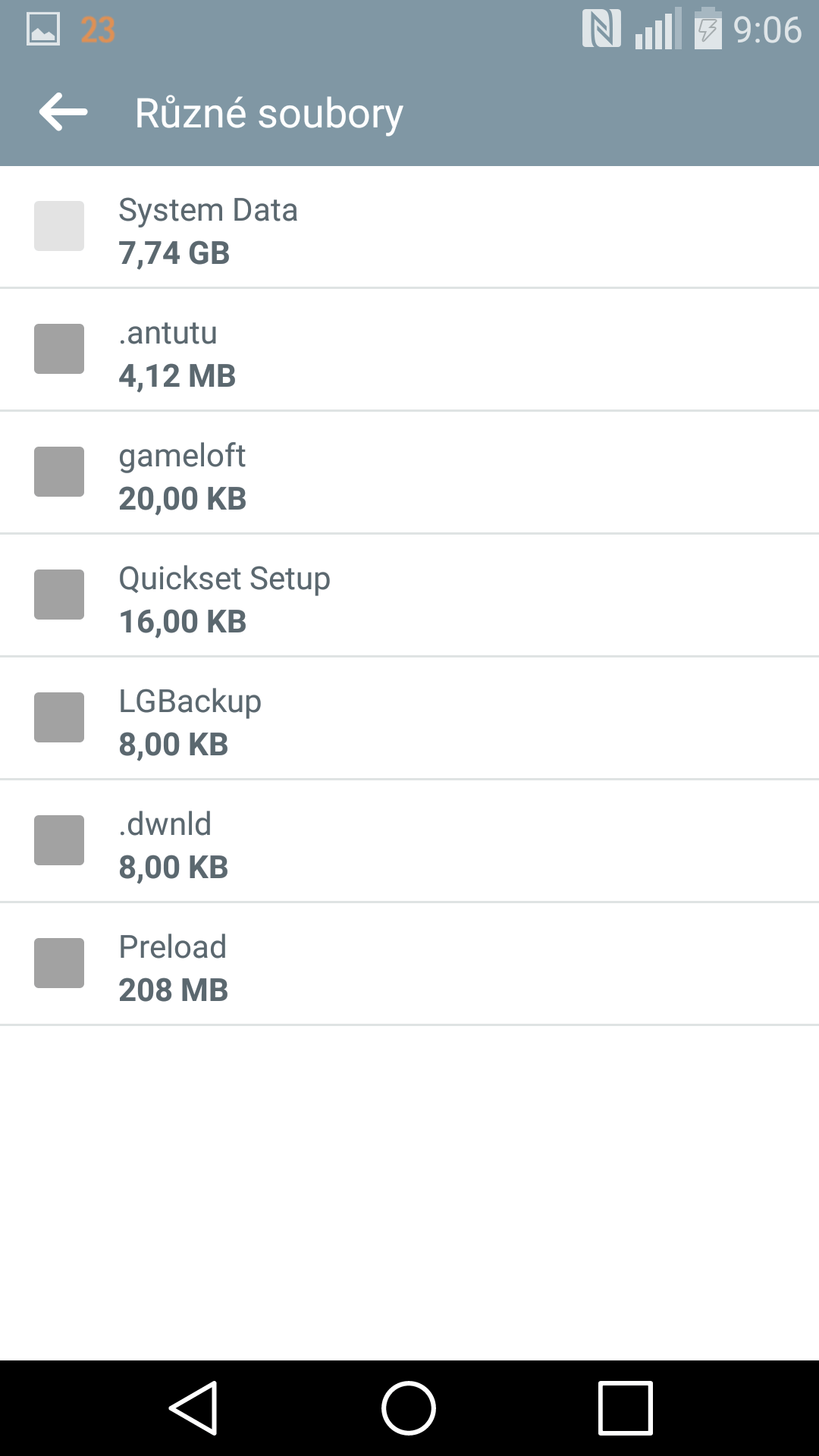Enable the Preload checkbox
Viewport: 819px width, 1456px height.
coord(59,963)
